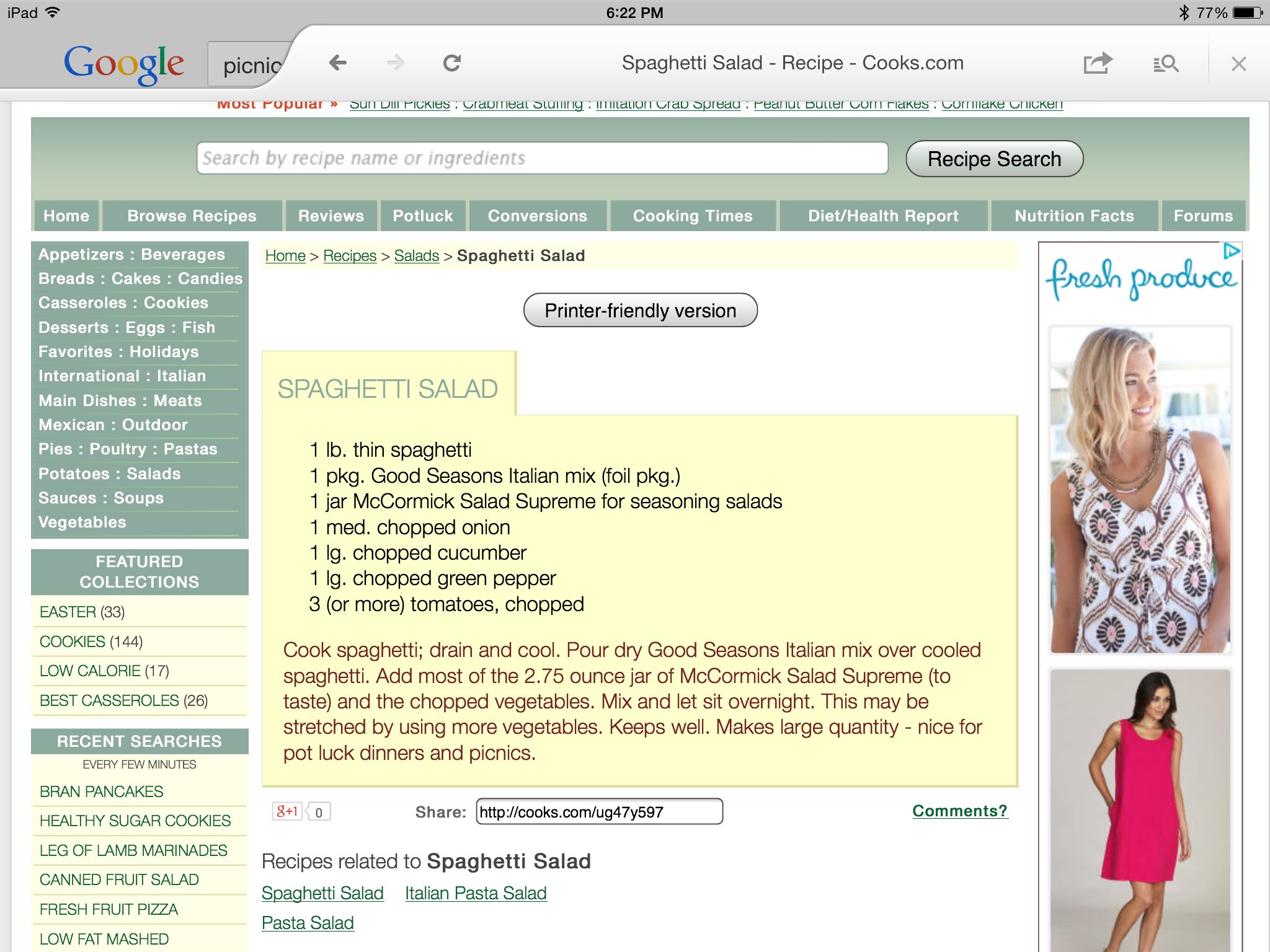Image resolution: width=1270 pixels, height=952 pixels.
Task: Click the EASTER featured collection expander
Action: [67, 611]
